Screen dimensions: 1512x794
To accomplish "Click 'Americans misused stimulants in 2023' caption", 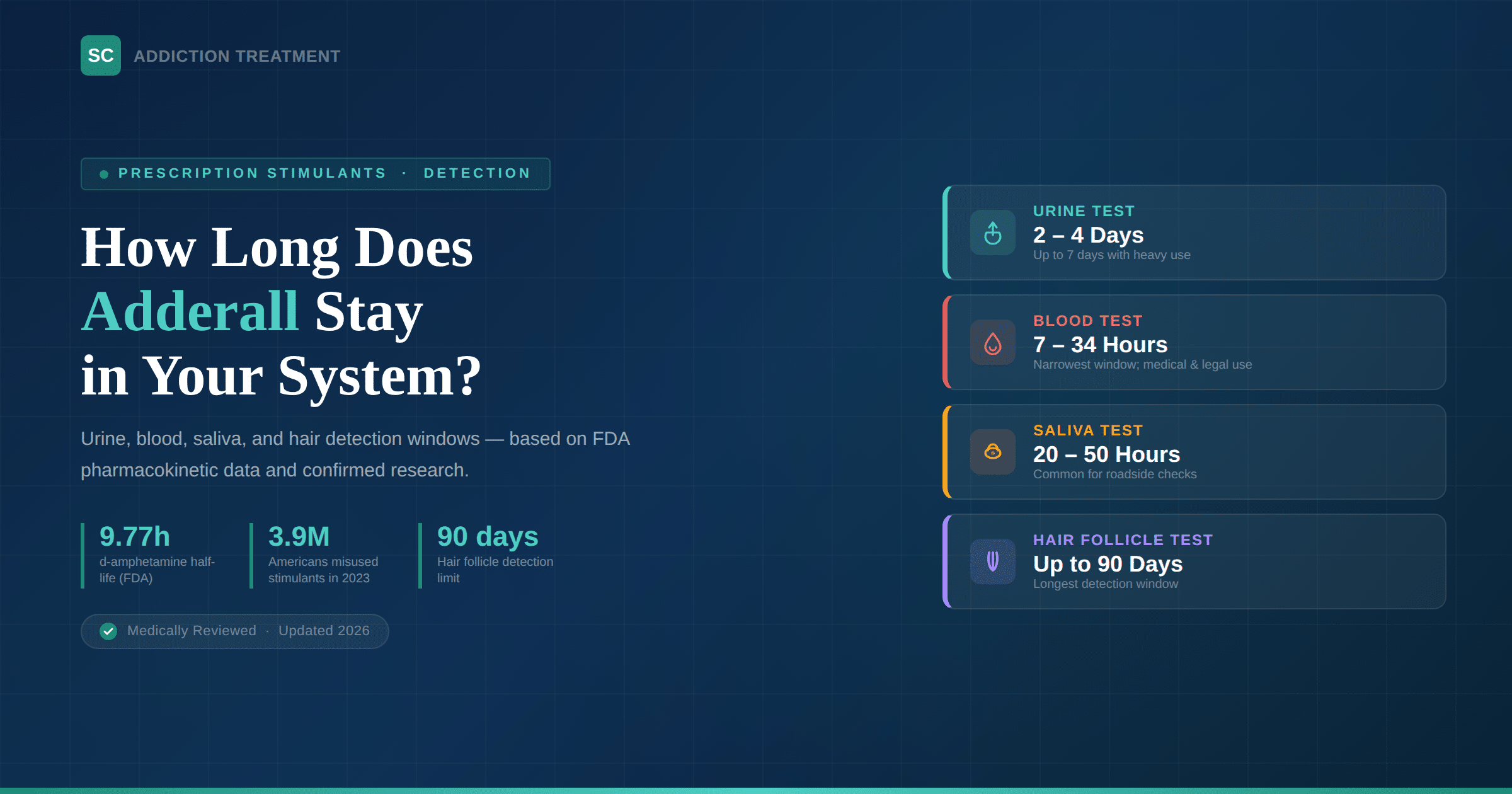I will click(x=323, y=570).
